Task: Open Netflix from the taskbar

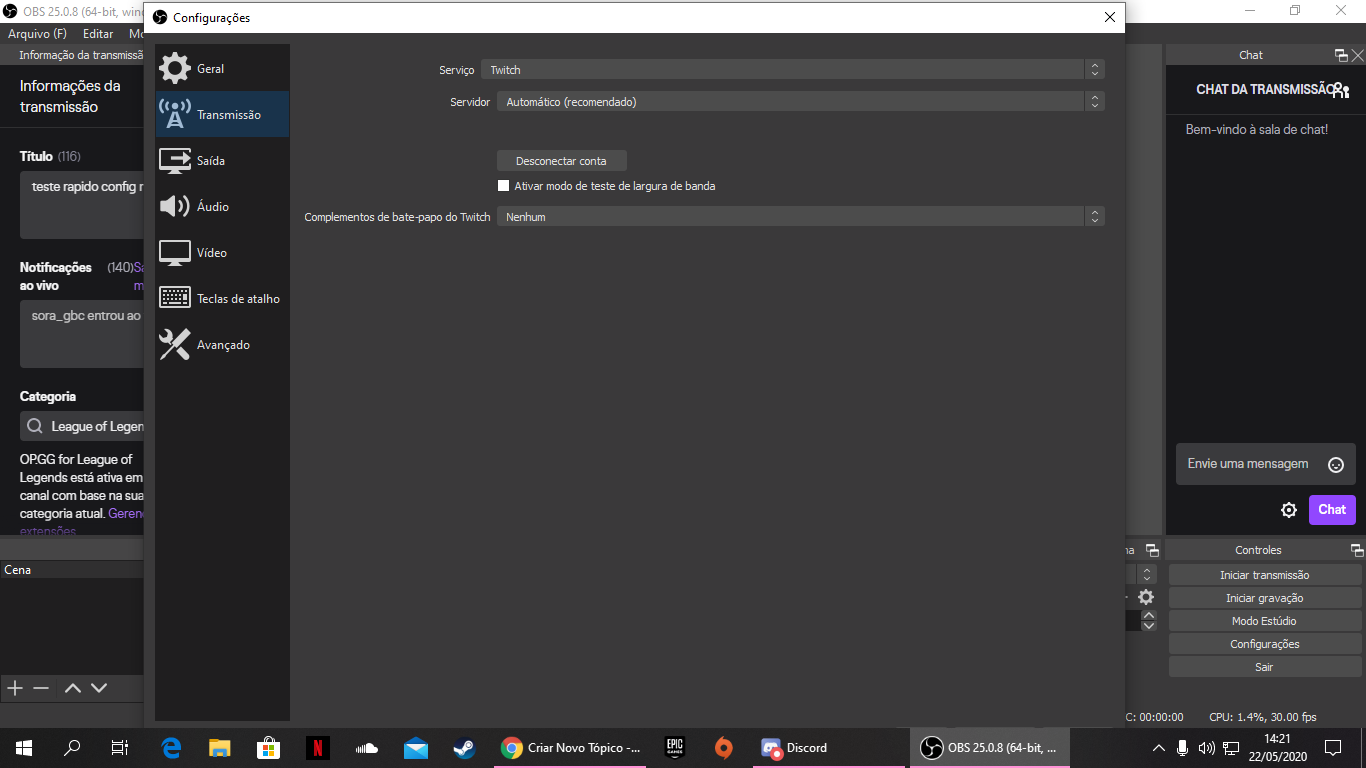Action: pyautogui.click(x=316, y=748)
